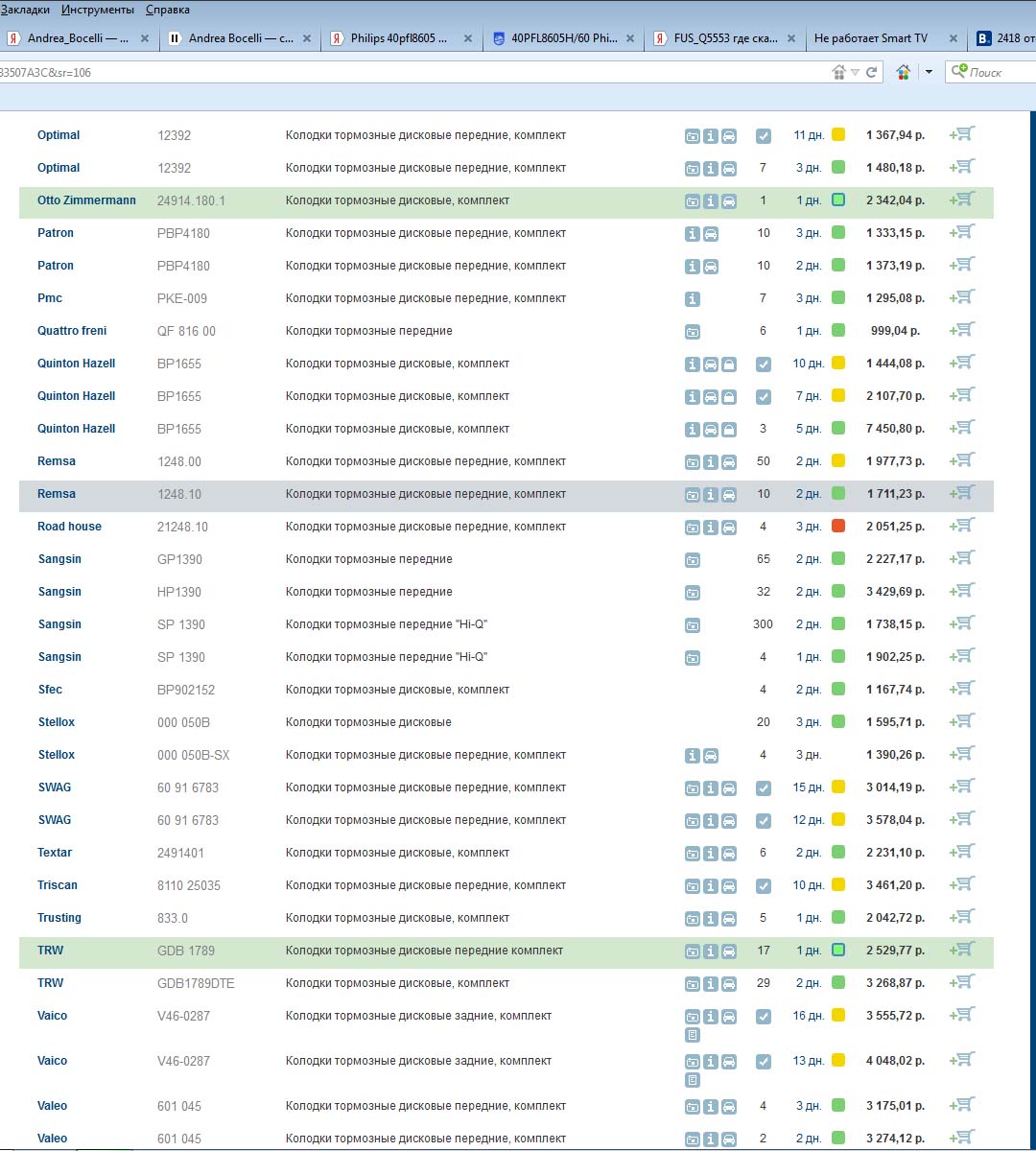Open the Закладки menu
Screen dimensions: 1036x1151
(25, 10)
